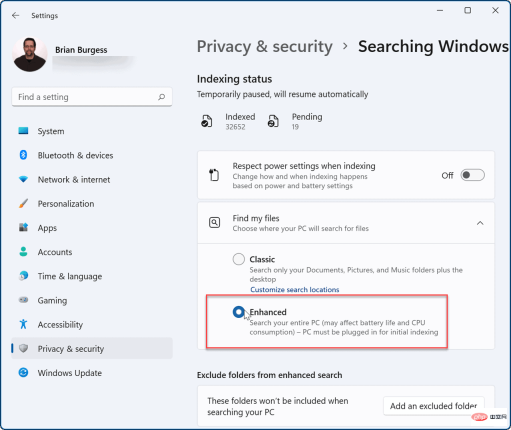Select the Classic search radio button

239,259
